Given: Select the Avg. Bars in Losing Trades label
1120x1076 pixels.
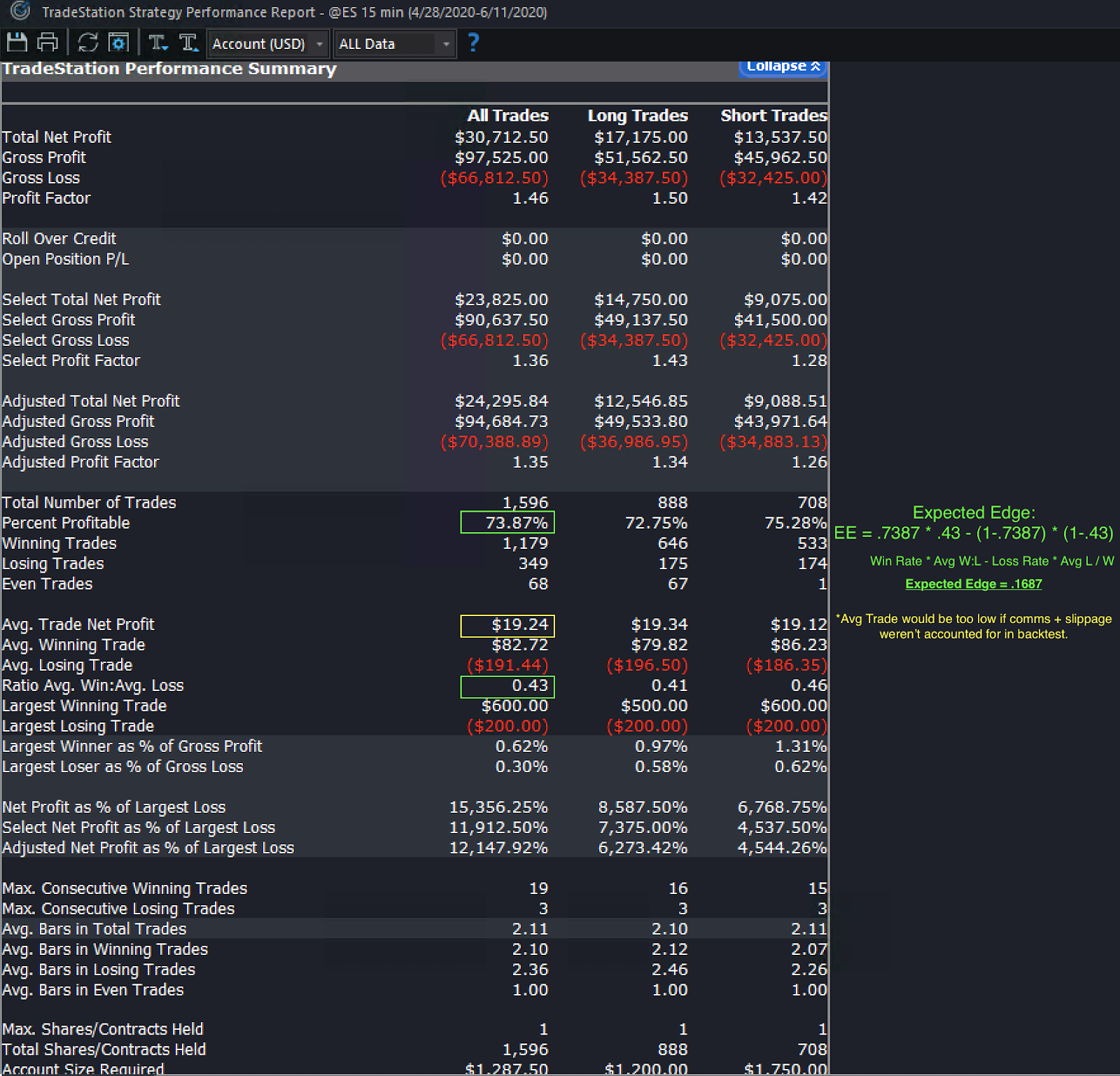Looking at the screenshot, I should pyautogui.click(x=99, y=970).
